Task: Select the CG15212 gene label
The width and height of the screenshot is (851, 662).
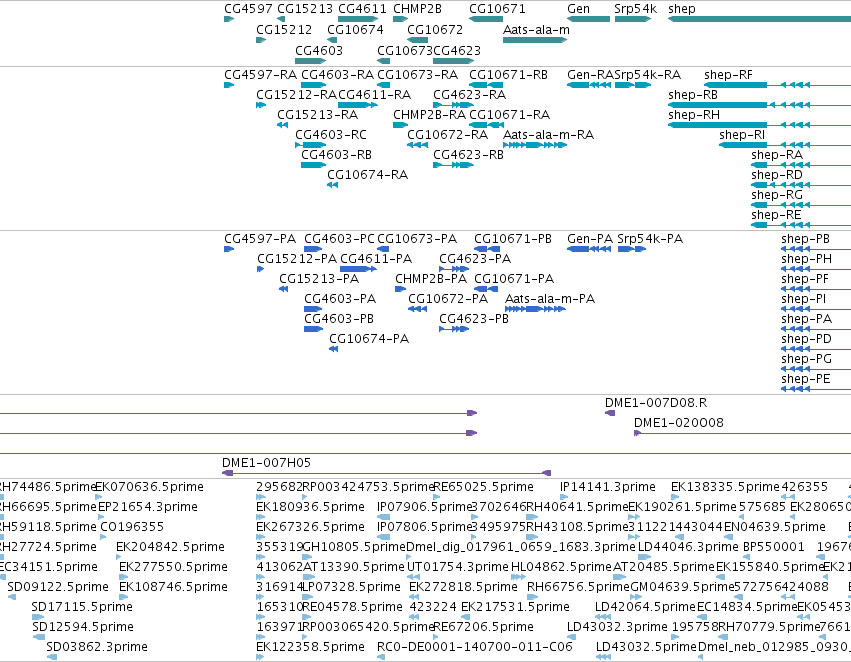Action: [x=284, y=29]
